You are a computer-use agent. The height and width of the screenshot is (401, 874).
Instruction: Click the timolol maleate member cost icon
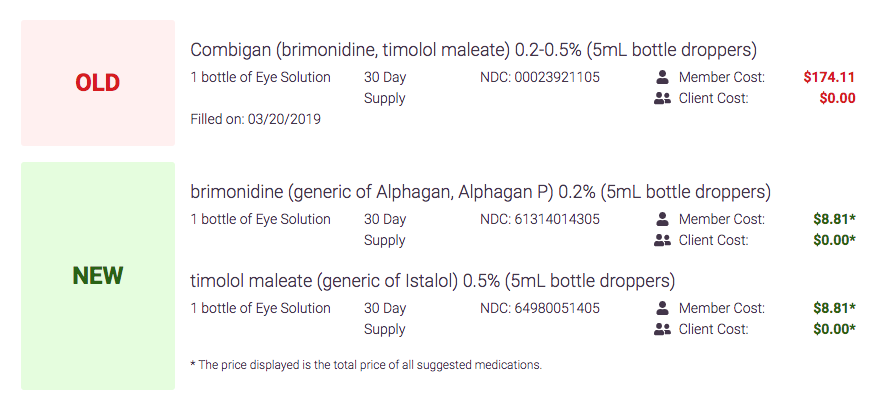(x=662, y=308)
